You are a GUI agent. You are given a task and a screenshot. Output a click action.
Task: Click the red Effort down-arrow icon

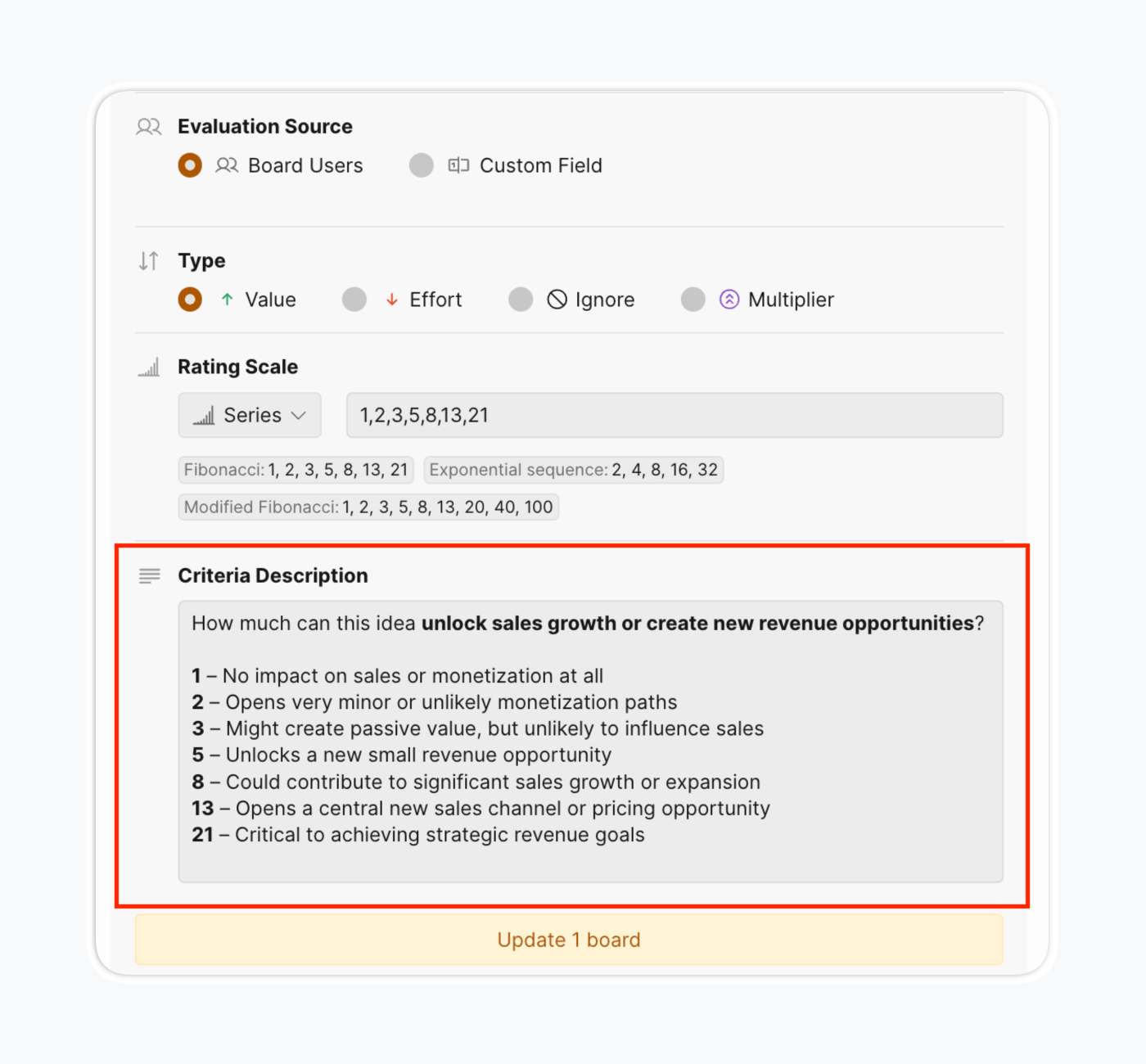392,300
